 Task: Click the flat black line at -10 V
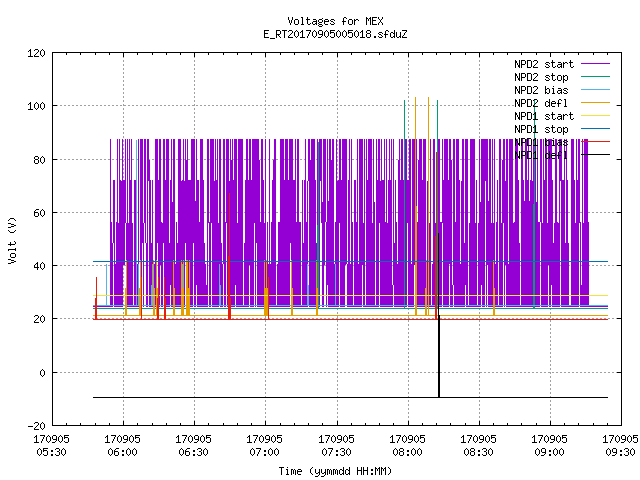coord(350,397)
